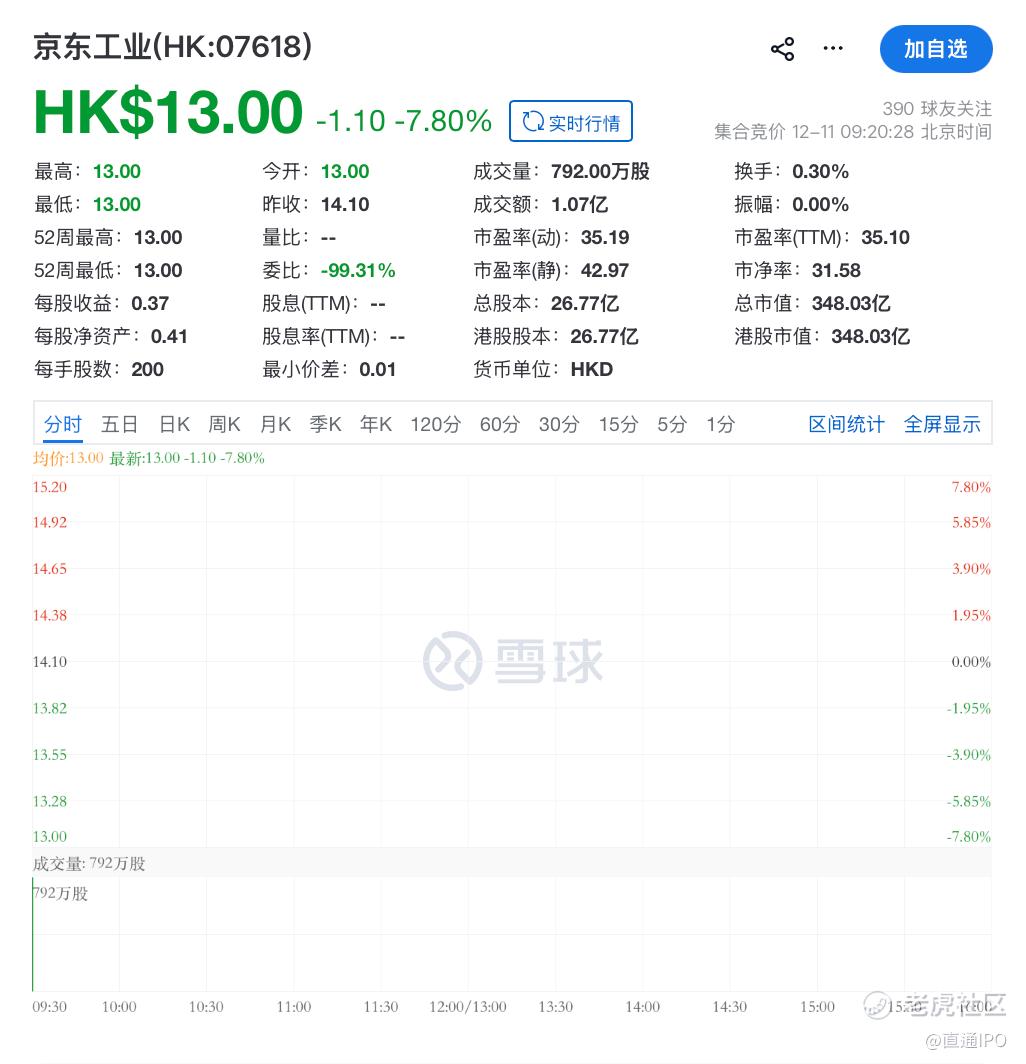Click the 每手股数 200 value
The image size is (1026, 1064).
147,369
